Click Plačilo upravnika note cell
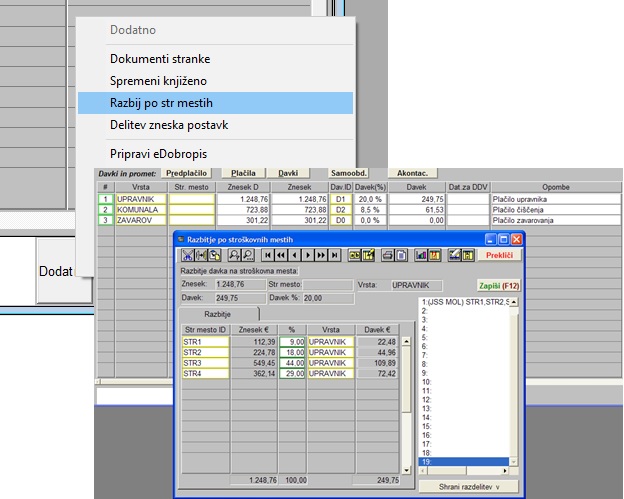 coord(556,199)
